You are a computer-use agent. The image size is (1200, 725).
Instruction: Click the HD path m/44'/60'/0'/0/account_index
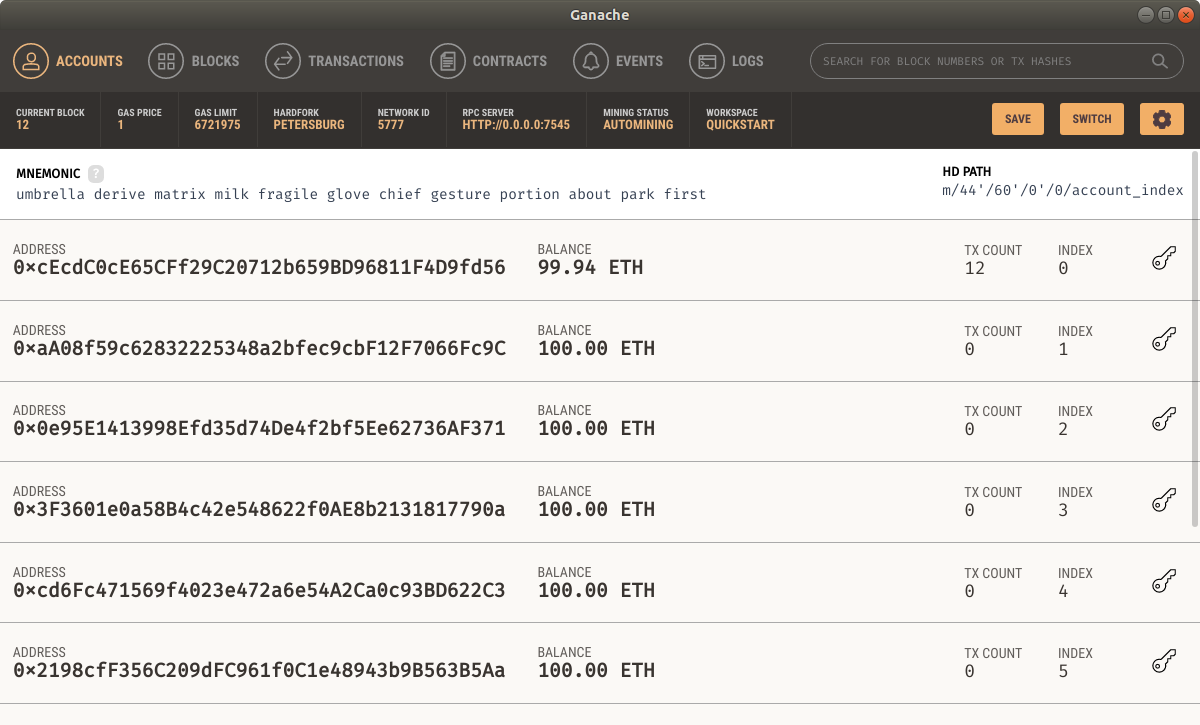click(1063, 190)
